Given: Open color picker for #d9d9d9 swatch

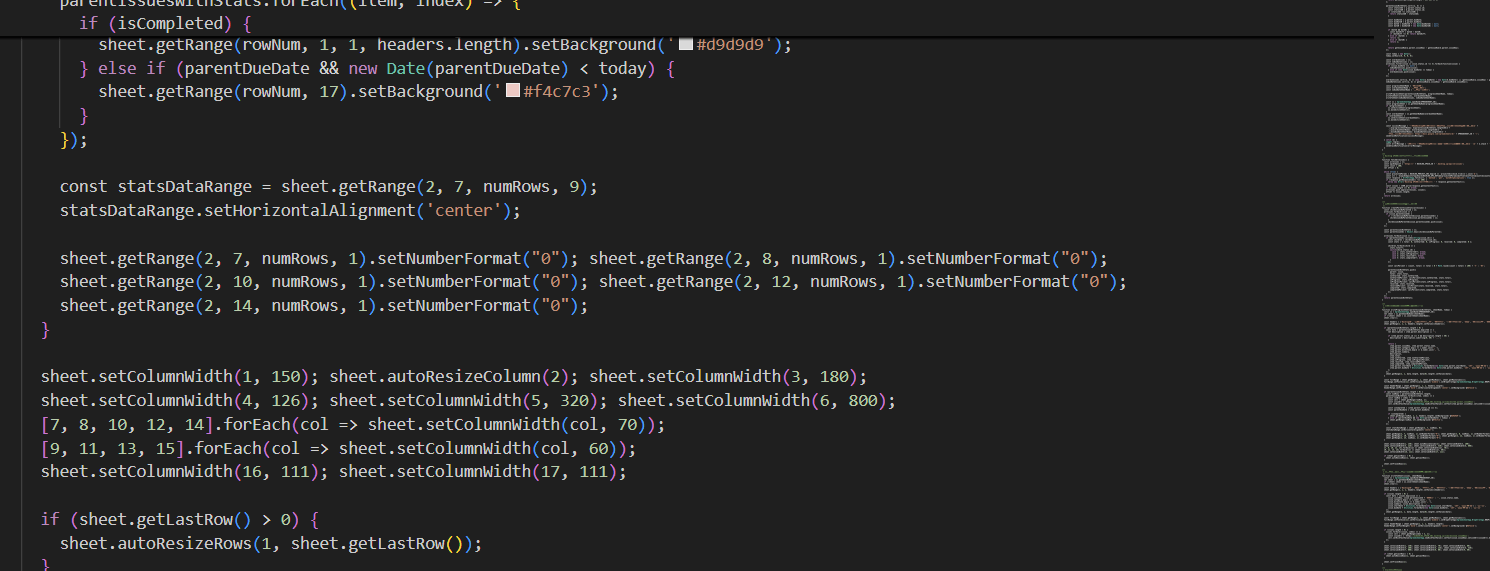Looking at the screenshot, I should pyautogui.click(x=686, y=45).
